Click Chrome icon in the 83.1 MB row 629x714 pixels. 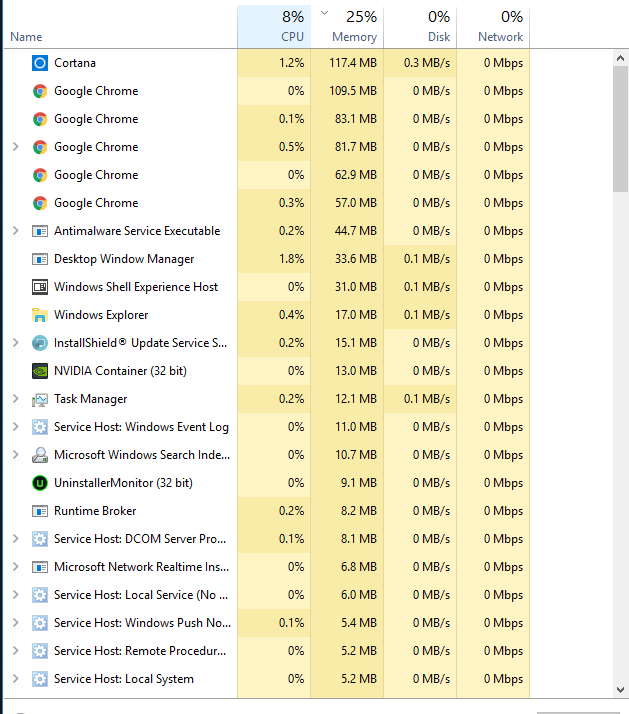(40, 119)
